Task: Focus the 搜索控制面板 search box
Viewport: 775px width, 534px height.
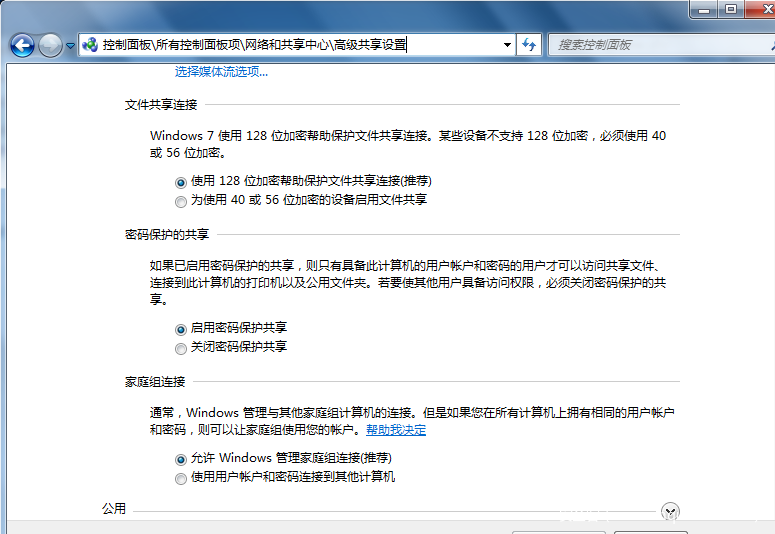Action: (x=661, y=45)
